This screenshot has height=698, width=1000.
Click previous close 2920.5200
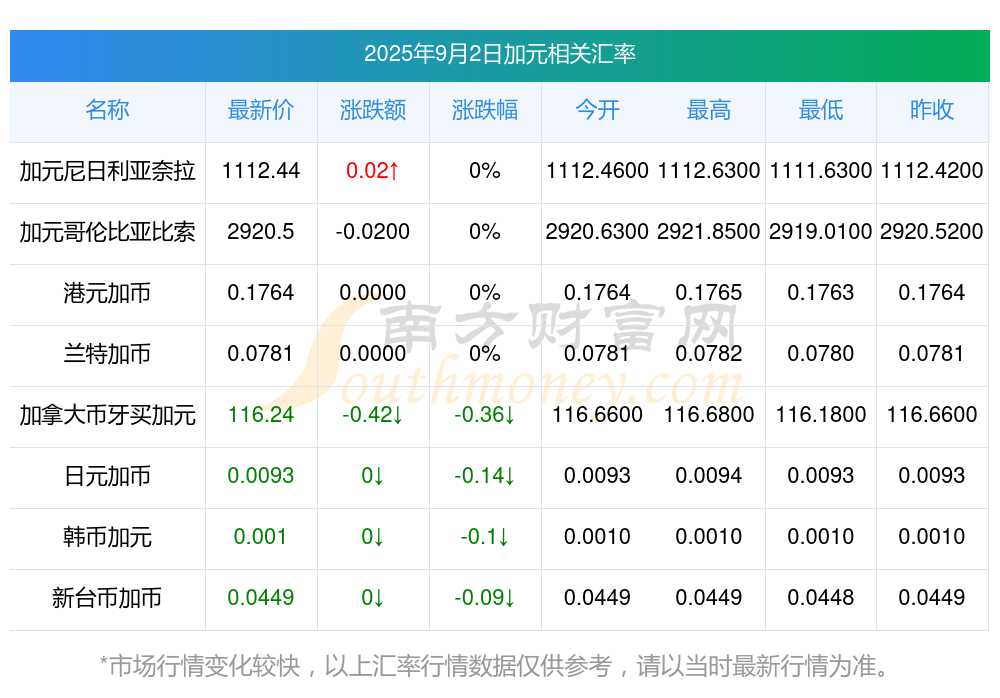click(x=932, y=232)
